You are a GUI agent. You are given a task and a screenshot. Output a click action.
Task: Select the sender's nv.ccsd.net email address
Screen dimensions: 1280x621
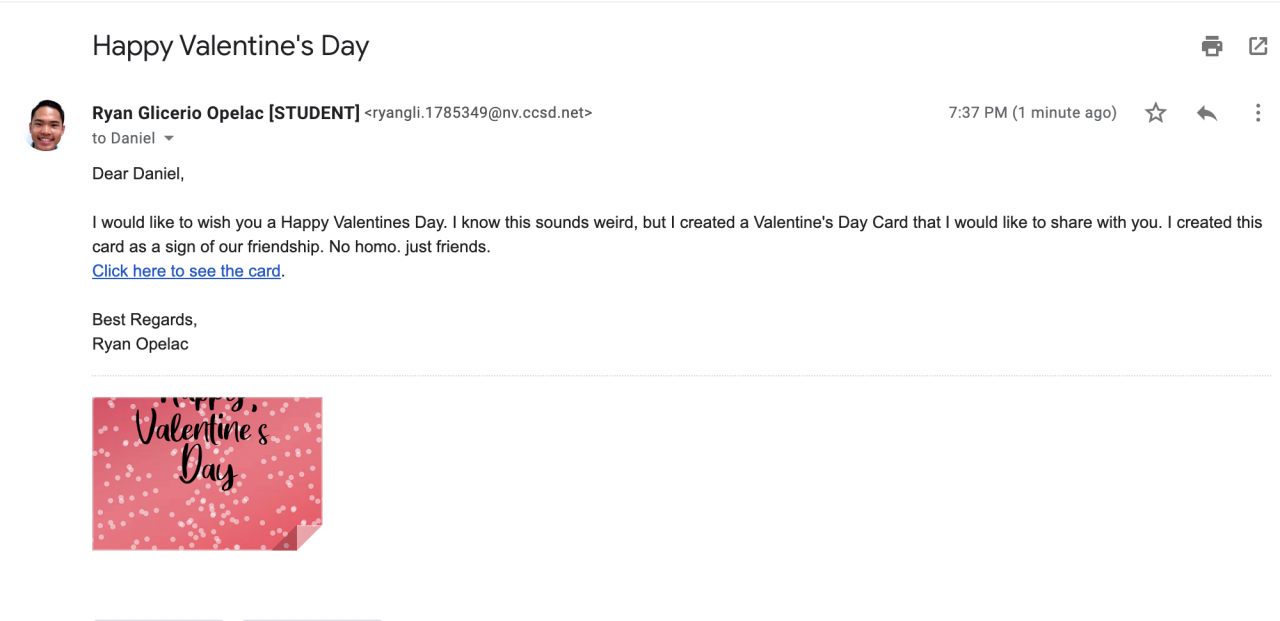point(478,113)
